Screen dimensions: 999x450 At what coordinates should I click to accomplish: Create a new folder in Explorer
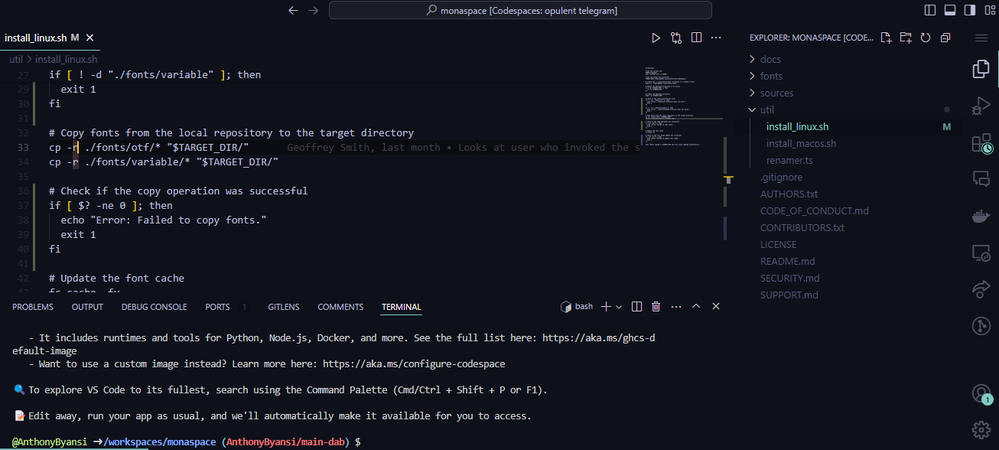point(905,38)
